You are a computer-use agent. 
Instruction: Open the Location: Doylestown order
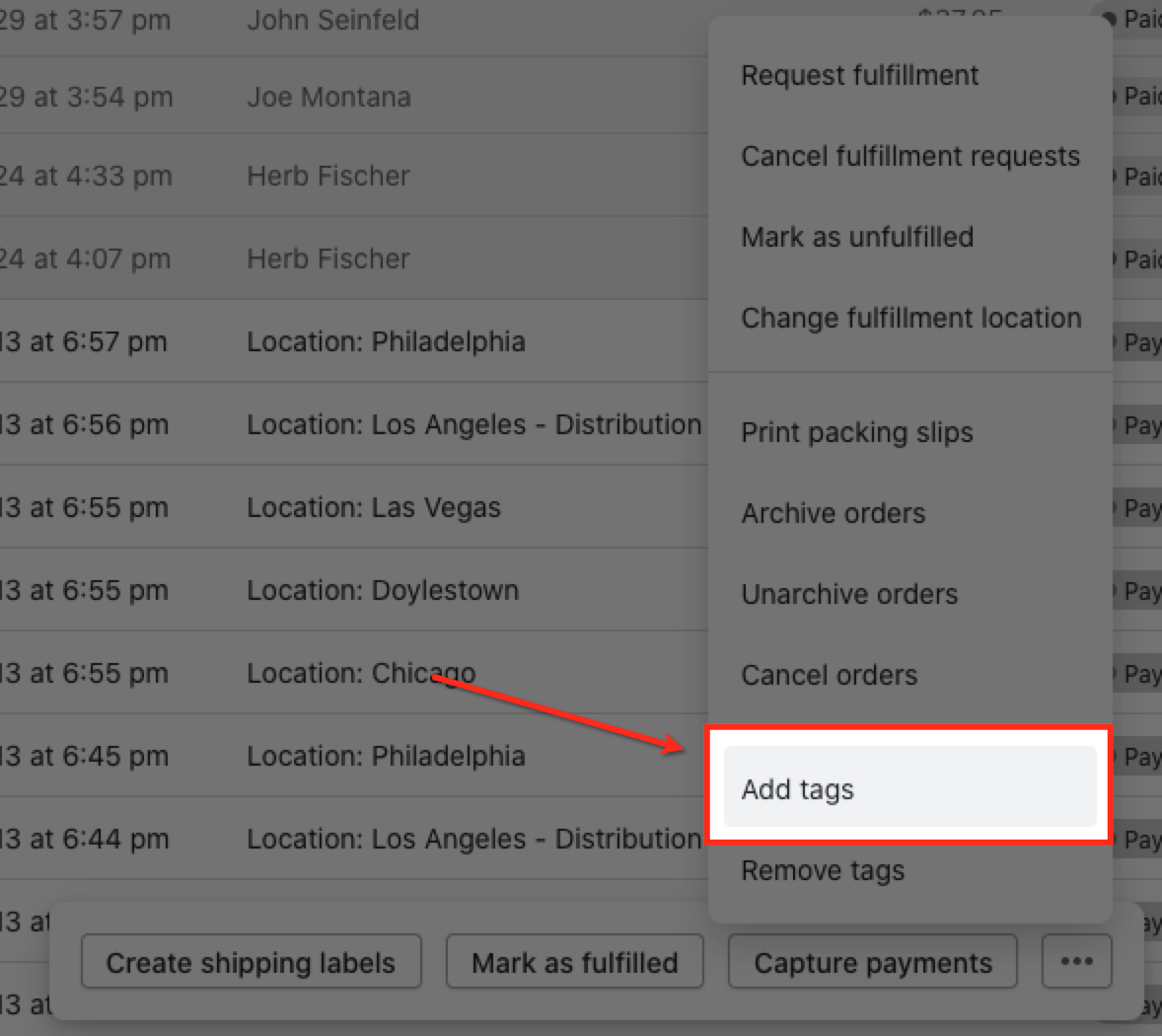[x=382, y=590]
